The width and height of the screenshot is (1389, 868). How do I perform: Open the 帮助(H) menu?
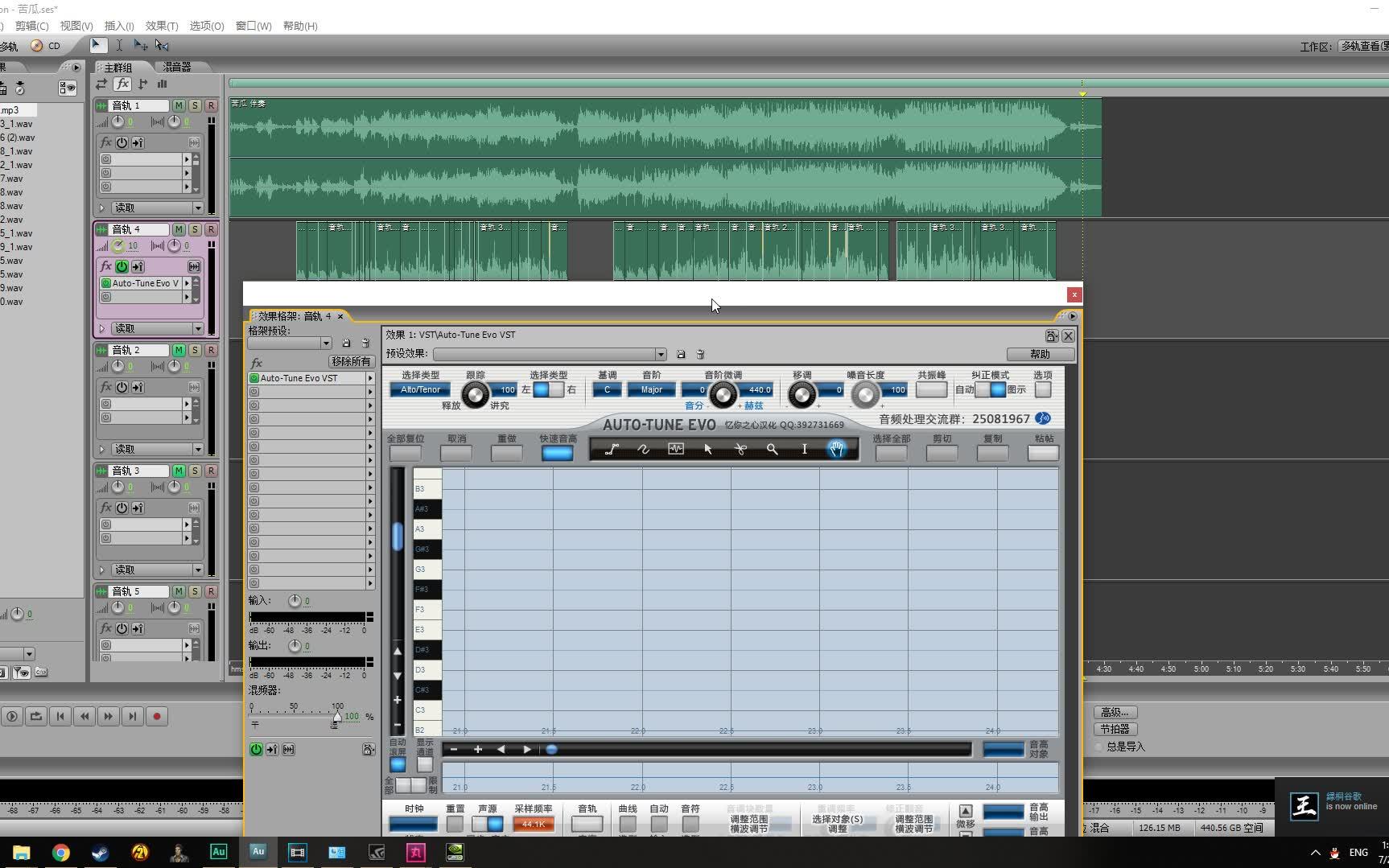[300, 26]
